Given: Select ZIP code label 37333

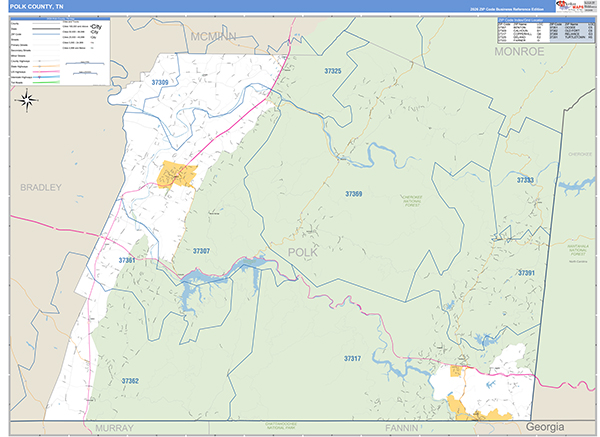Looking at the screenshot, I should (x=525, y=180).
